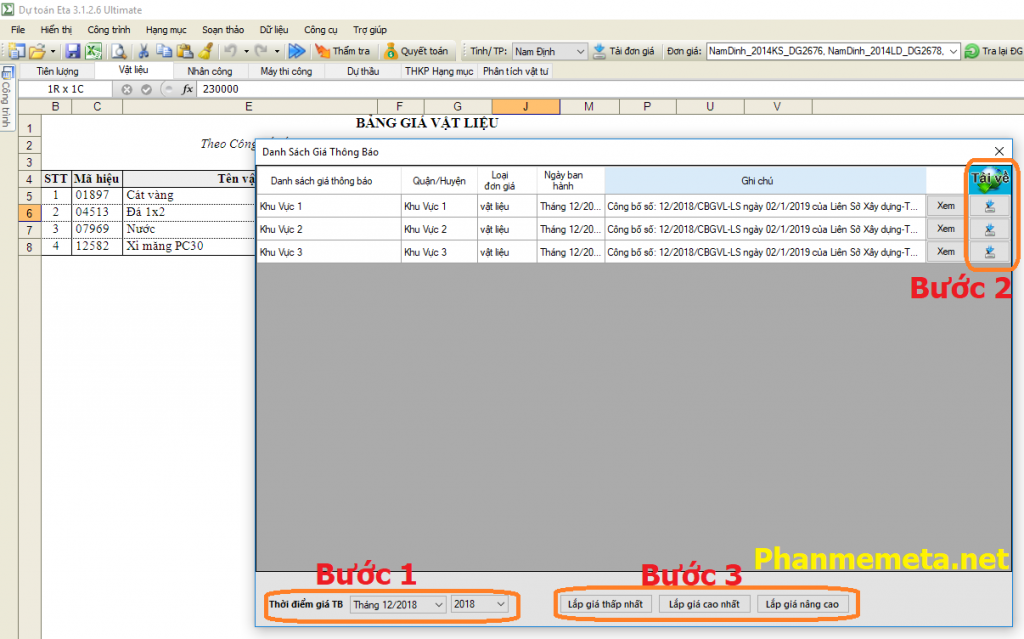Click the Excel export icon
Image resolution: width=1024 pixels, height=639 pixels.
tap(93, 51)
